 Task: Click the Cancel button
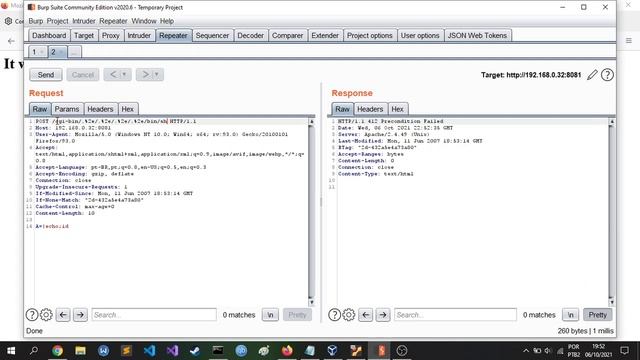tap(83, 75)
